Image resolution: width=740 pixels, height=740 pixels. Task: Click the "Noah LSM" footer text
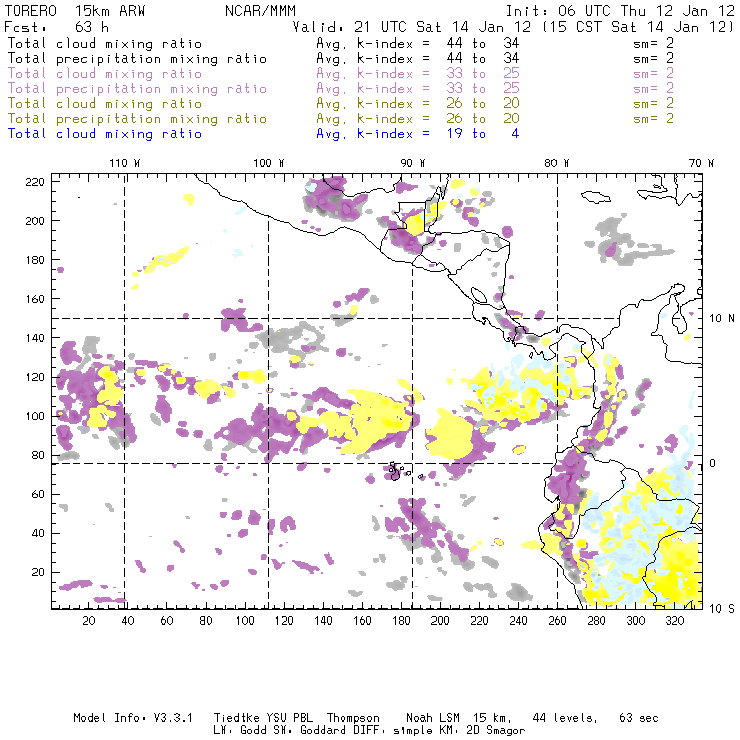(433, 718)
